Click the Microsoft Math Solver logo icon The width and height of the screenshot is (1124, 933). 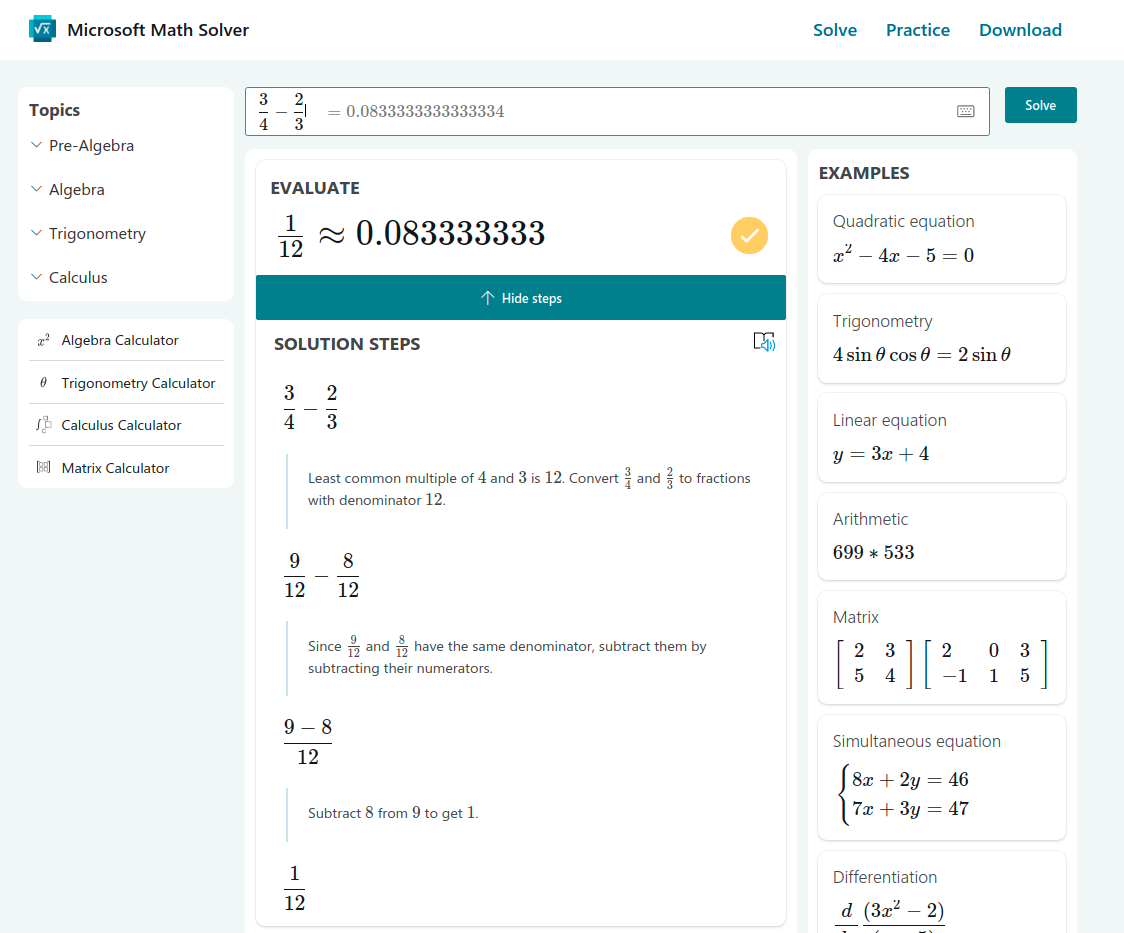41,28
